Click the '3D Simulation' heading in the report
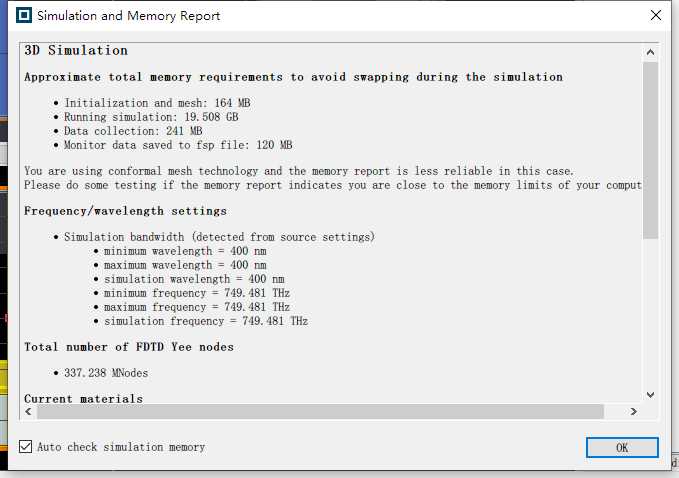The image size is (679, 478). coord(76,50)
